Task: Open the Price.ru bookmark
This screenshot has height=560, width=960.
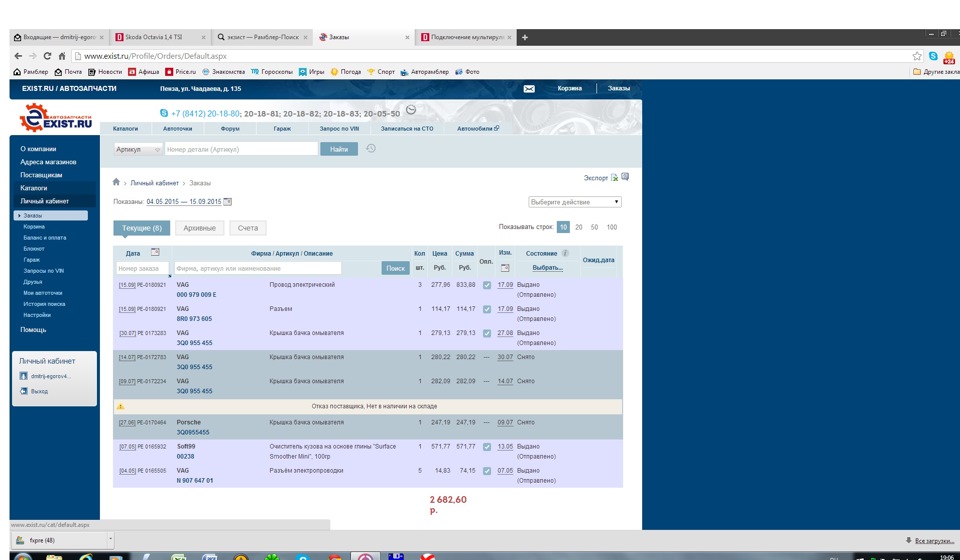Action: coord(181,72)
